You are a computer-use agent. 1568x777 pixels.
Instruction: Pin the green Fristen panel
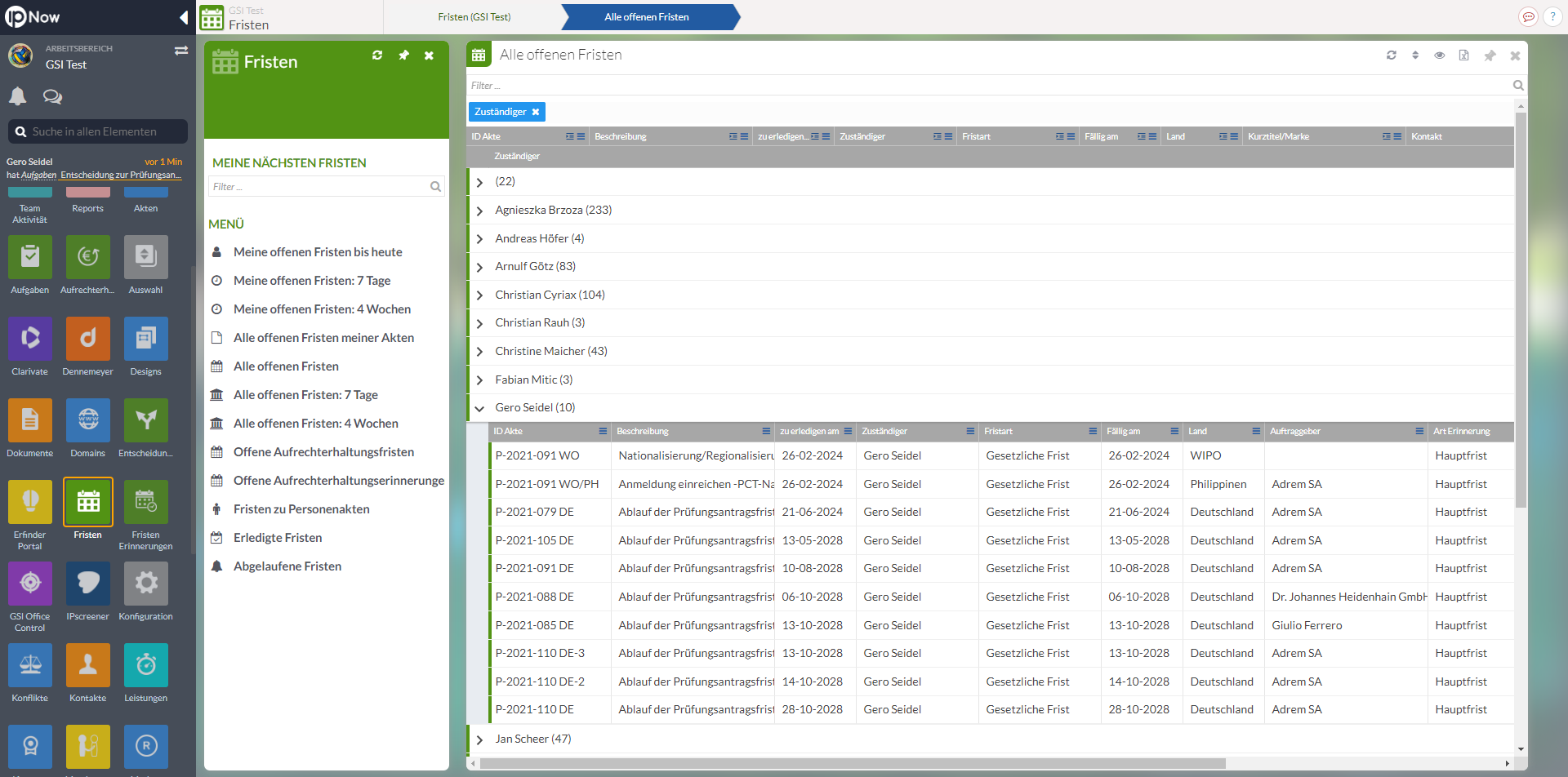(x=403, y=55)
